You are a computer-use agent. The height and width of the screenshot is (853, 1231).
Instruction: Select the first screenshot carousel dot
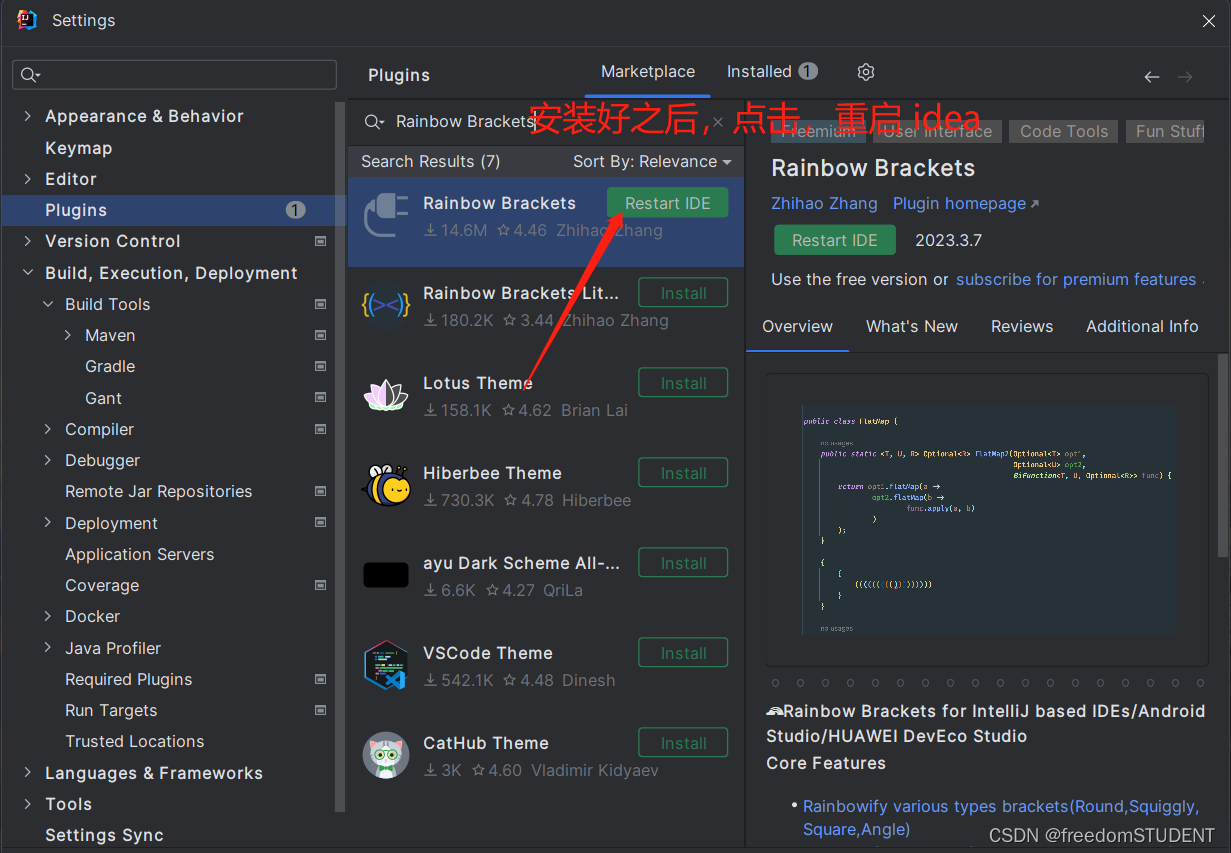coord(775,684)
